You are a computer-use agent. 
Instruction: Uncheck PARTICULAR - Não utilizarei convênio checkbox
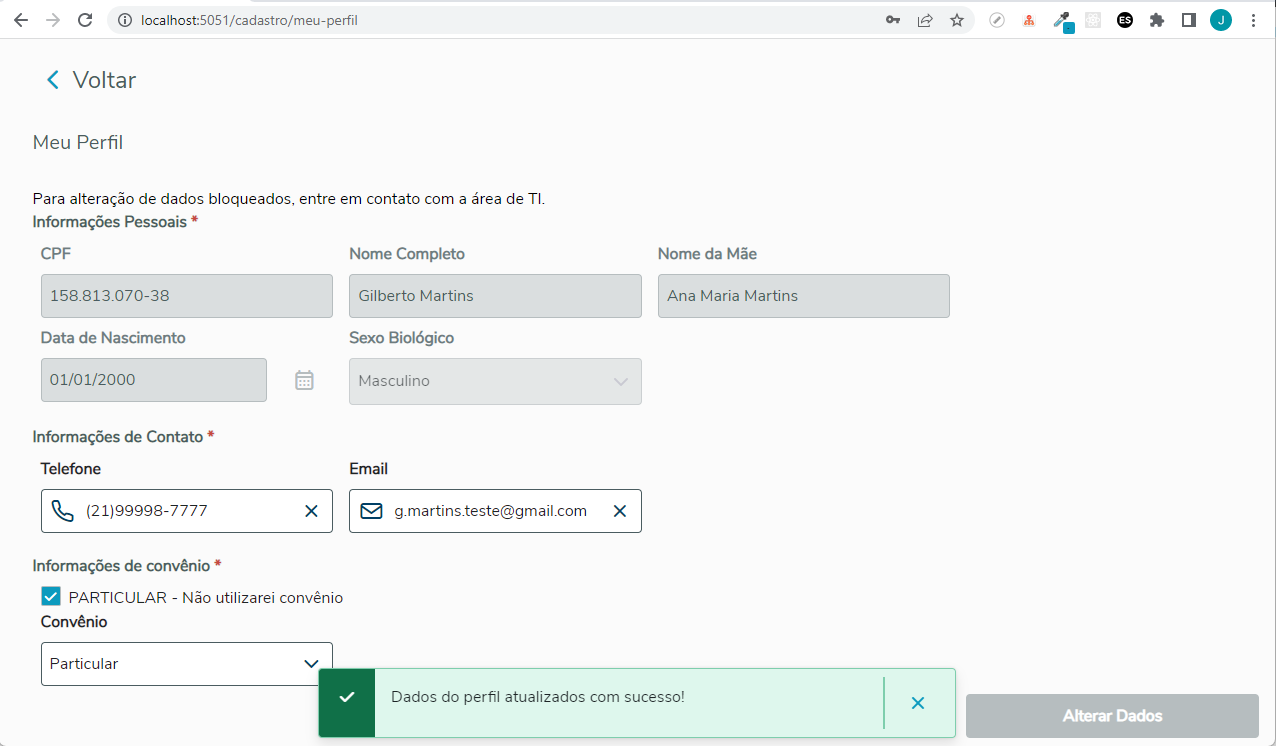pyautogui.click(x=51, y=597)
